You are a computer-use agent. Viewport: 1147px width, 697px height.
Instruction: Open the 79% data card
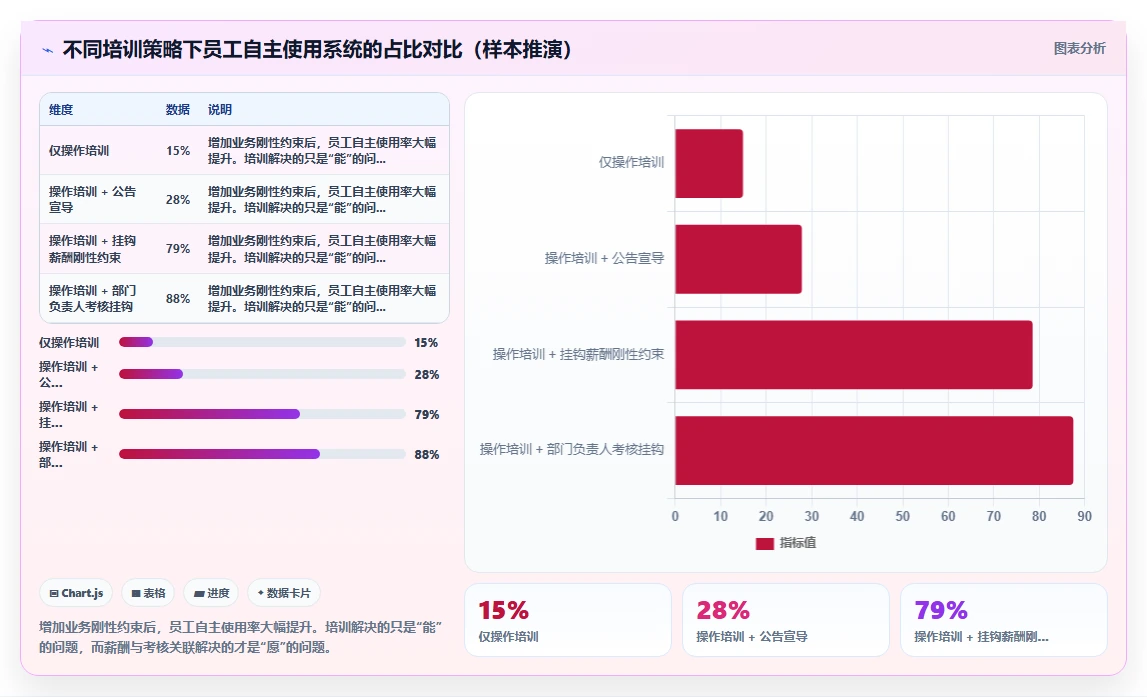[1004, 620]
